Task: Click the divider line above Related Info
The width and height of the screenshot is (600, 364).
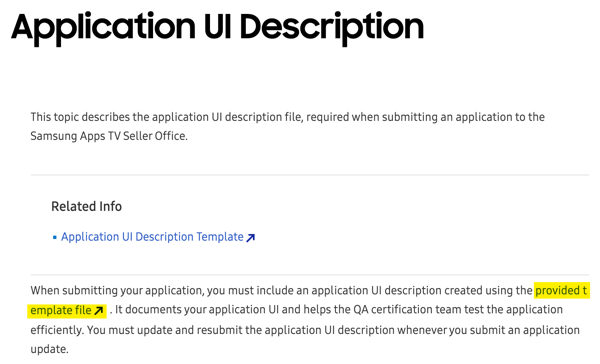Action: [x=310, y=175]
